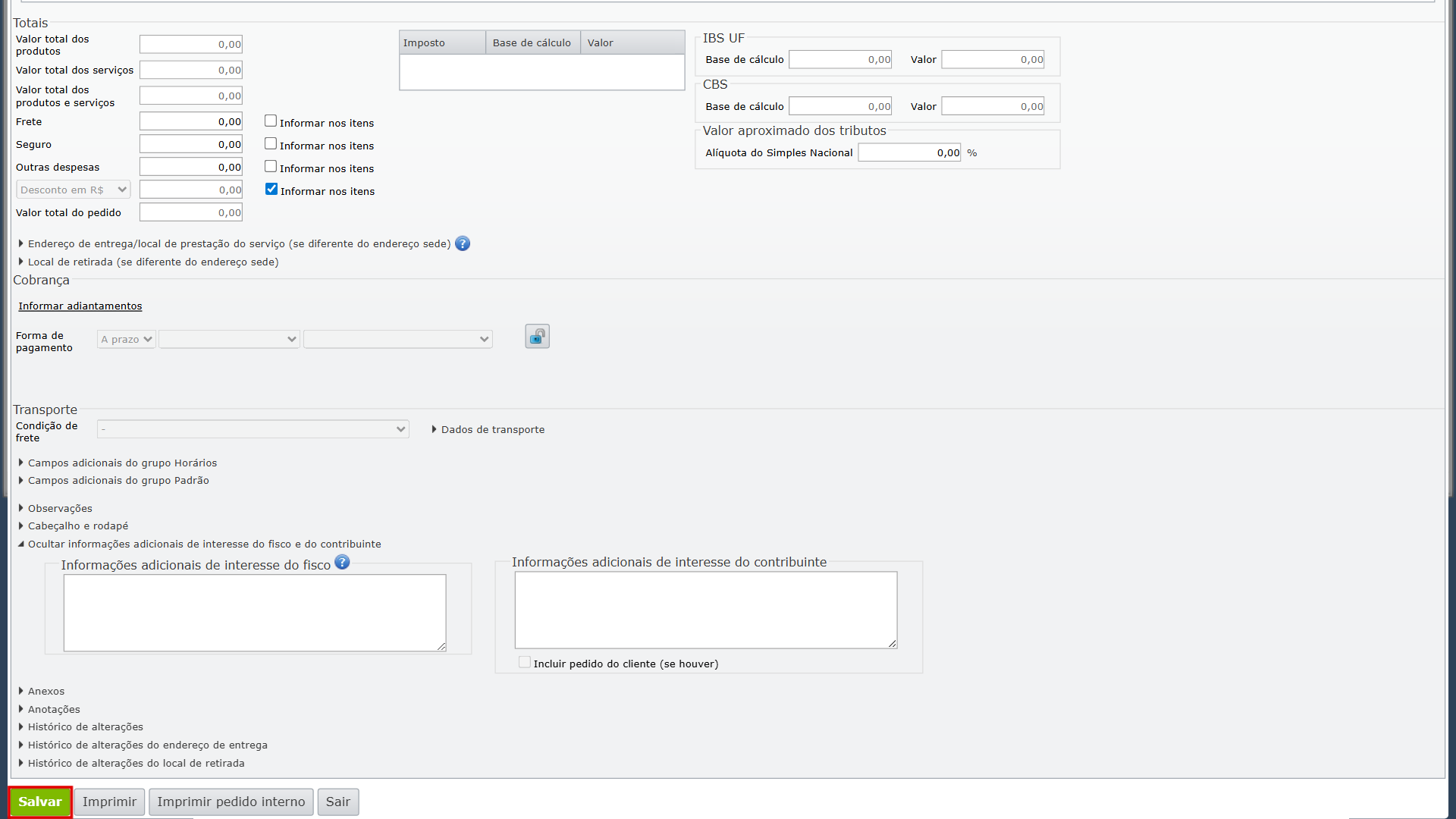
Task: Collapse Ocultar informações adicionais section
Action: tap(204, 544)
